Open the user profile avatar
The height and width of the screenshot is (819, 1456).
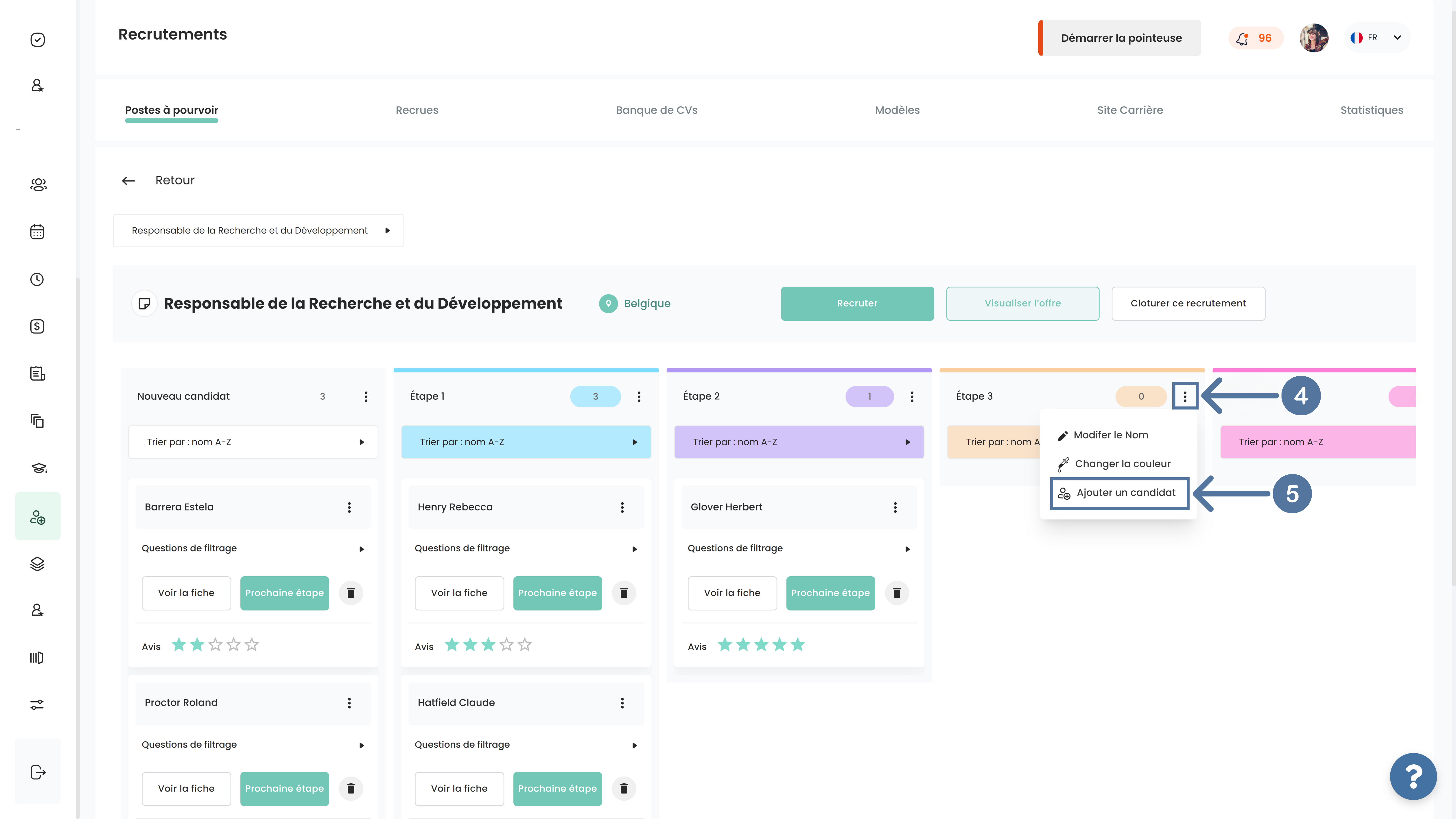pyautogui.click(x=1314, y=38)
